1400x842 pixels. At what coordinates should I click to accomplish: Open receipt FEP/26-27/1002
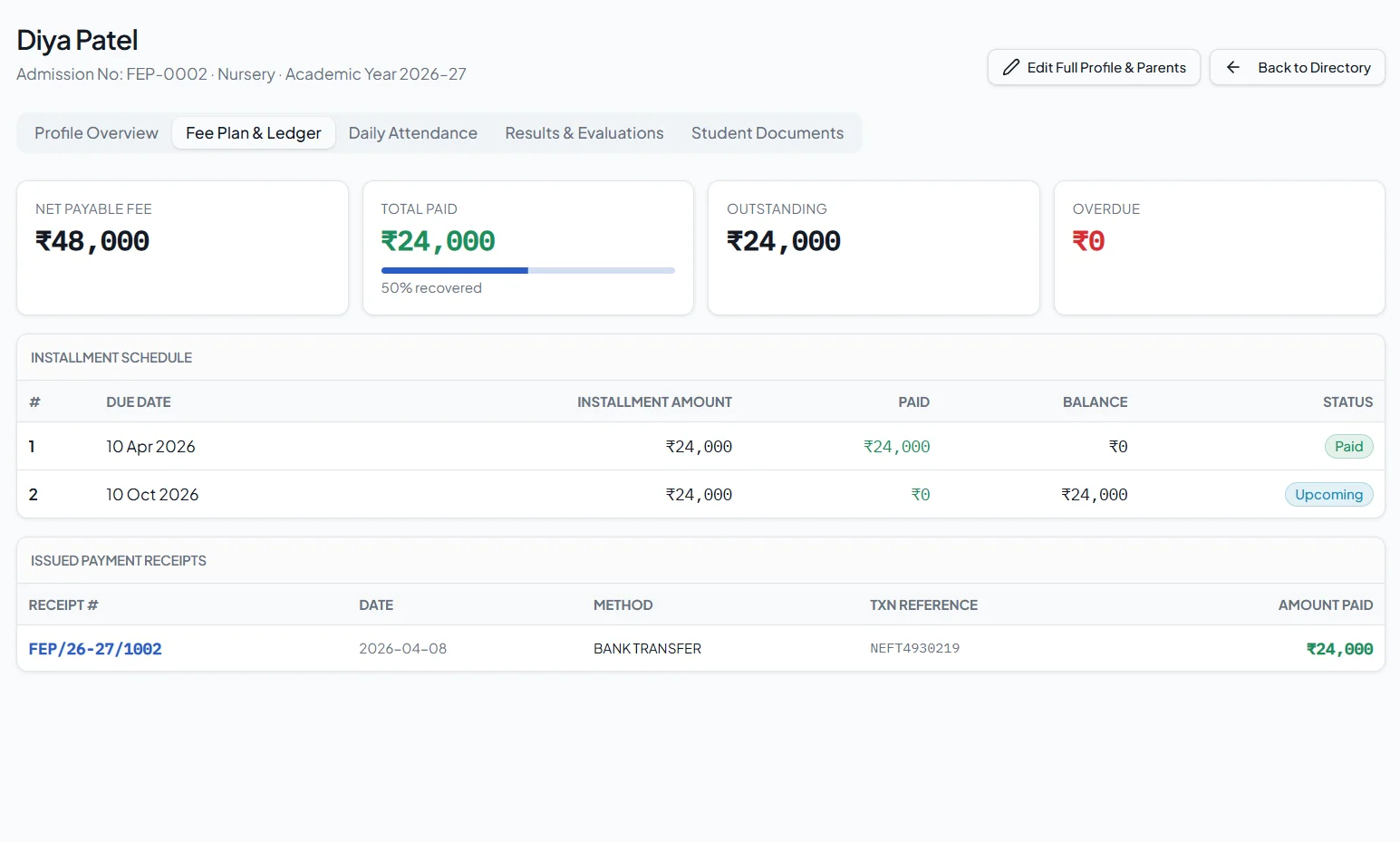point(95,649)
